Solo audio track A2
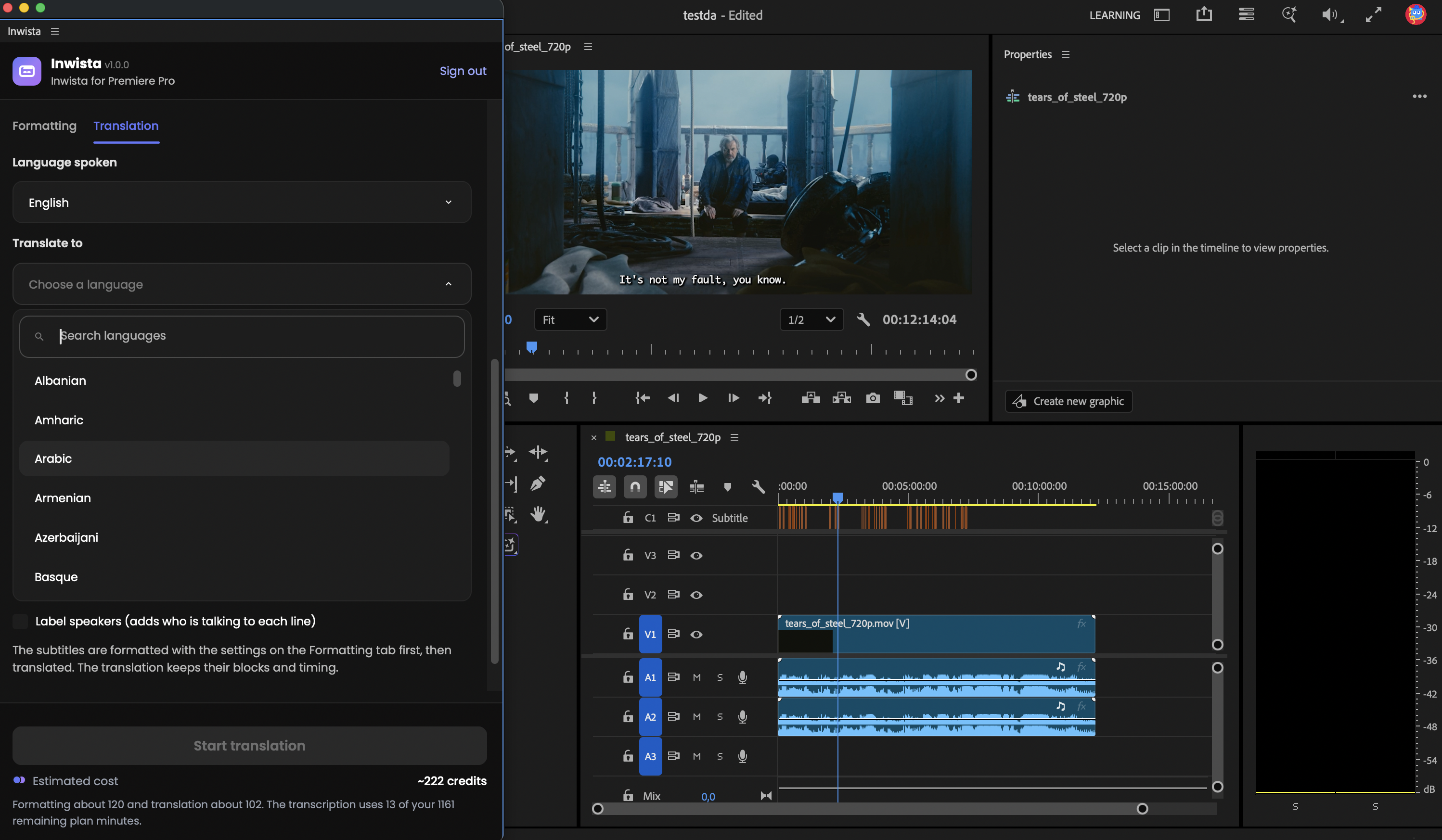Viewport: 1442px width, 840px height. (719, 717)
